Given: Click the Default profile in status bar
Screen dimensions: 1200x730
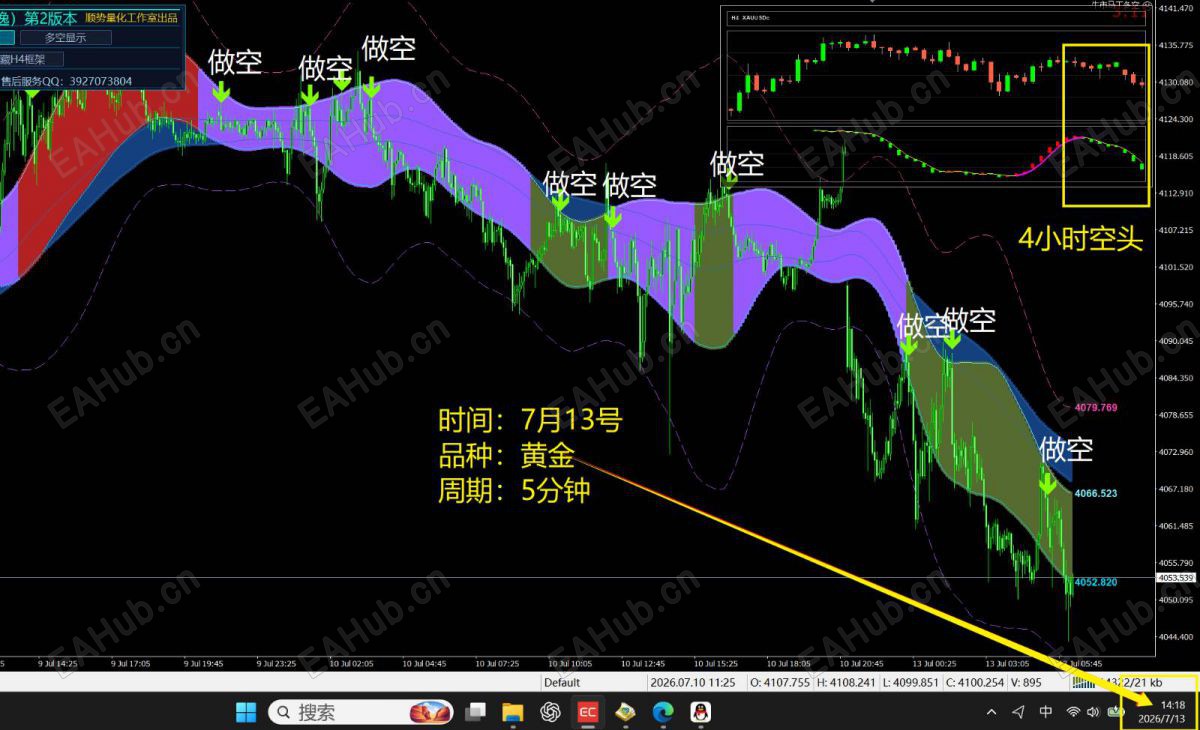Looking at the screenshot, I should point(562,683).
